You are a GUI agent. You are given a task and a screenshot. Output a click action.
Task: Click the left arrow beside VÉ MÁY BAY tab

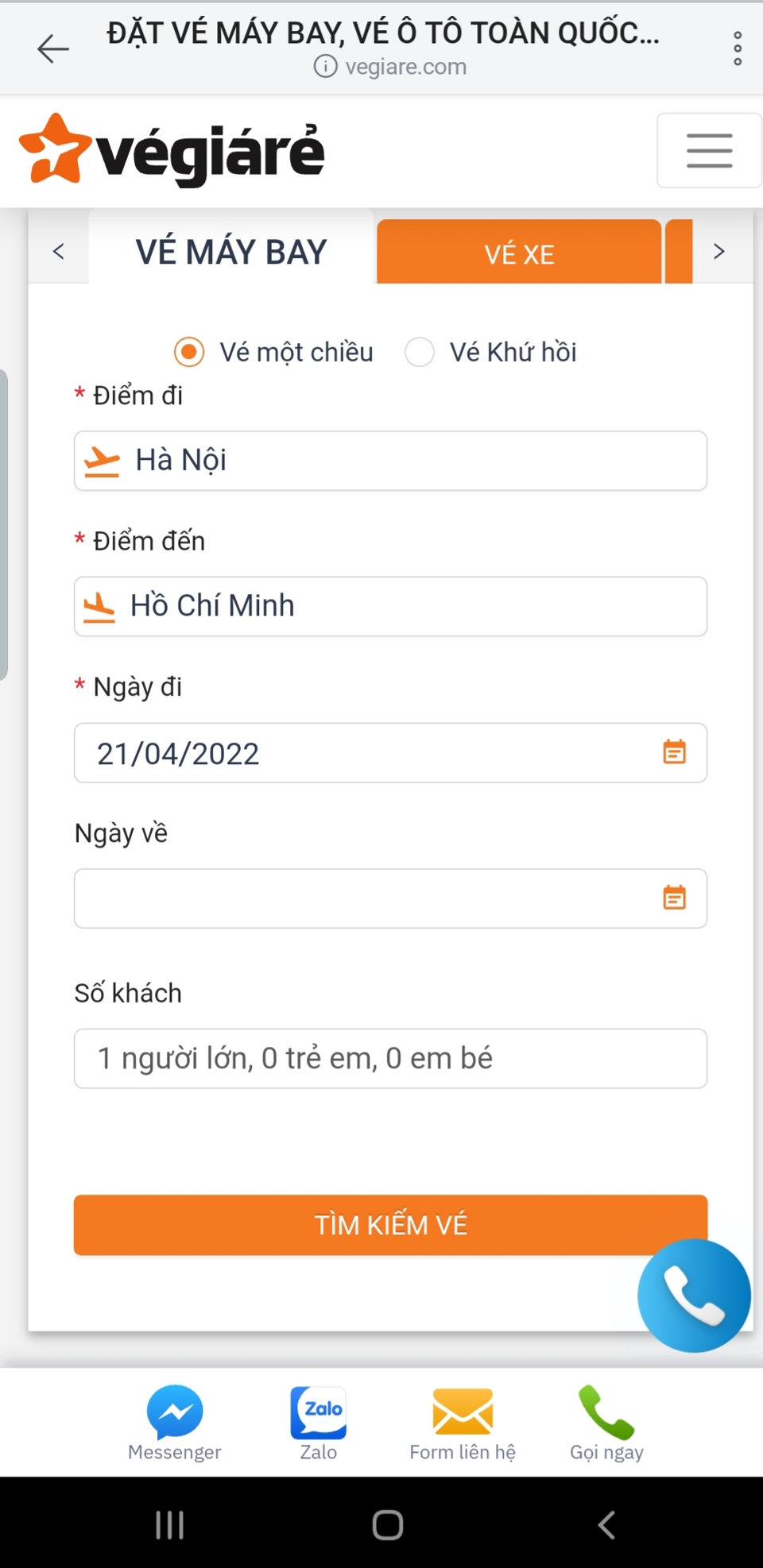click(58, 251)
